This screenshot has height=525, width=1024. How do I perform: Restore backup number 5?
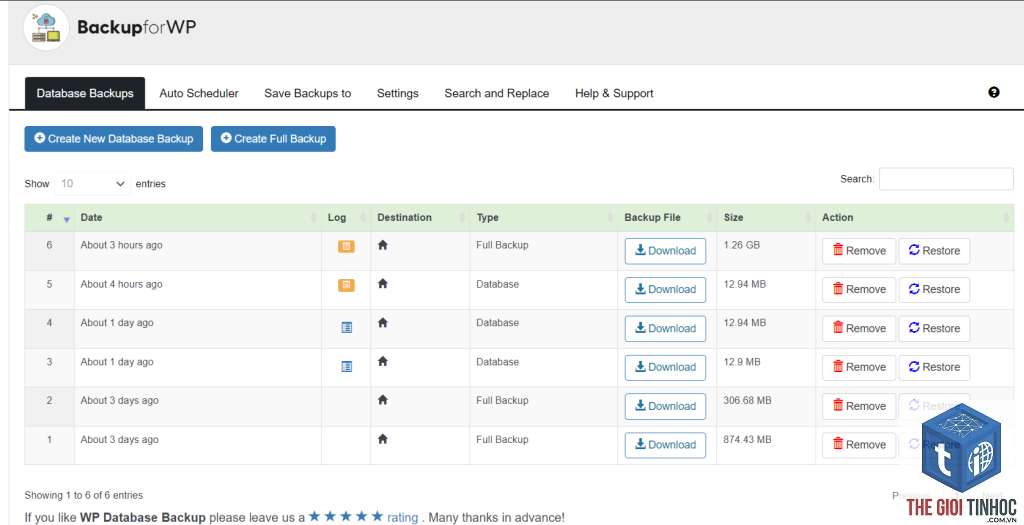pyautogui.click(x=934, y=289)
